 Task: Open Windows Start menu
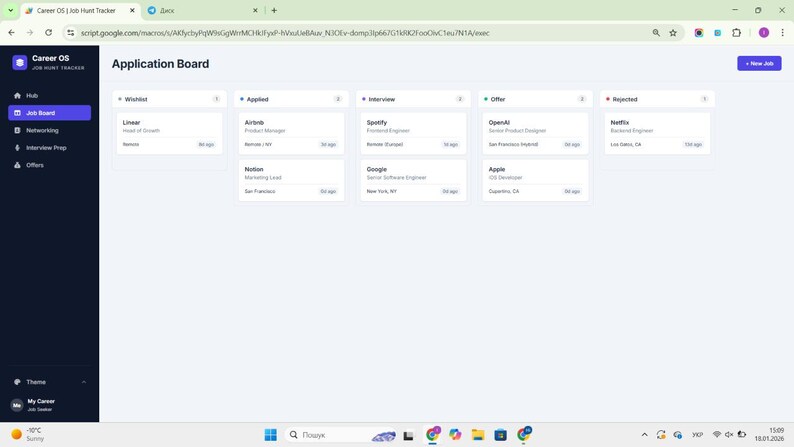[x=271, y=435]
